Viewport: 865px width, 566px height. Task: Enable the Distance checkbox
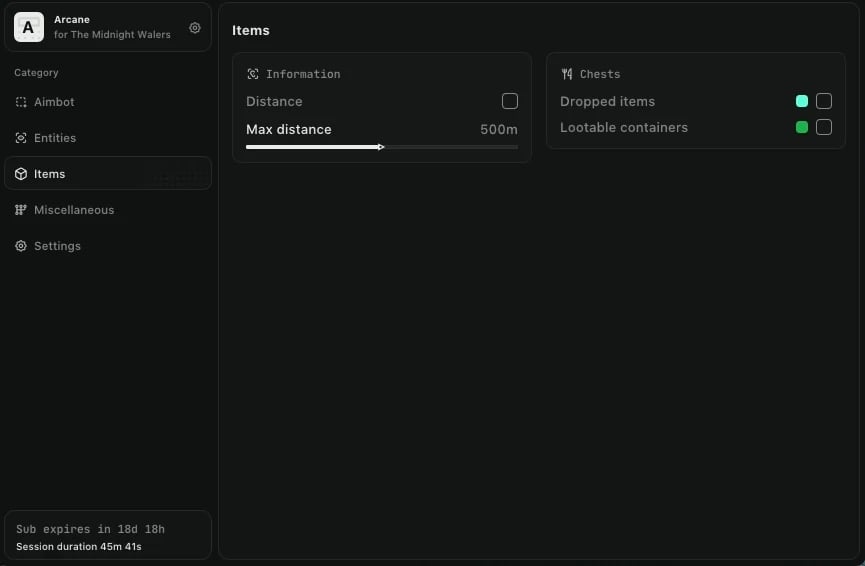[x=510, y=101]
